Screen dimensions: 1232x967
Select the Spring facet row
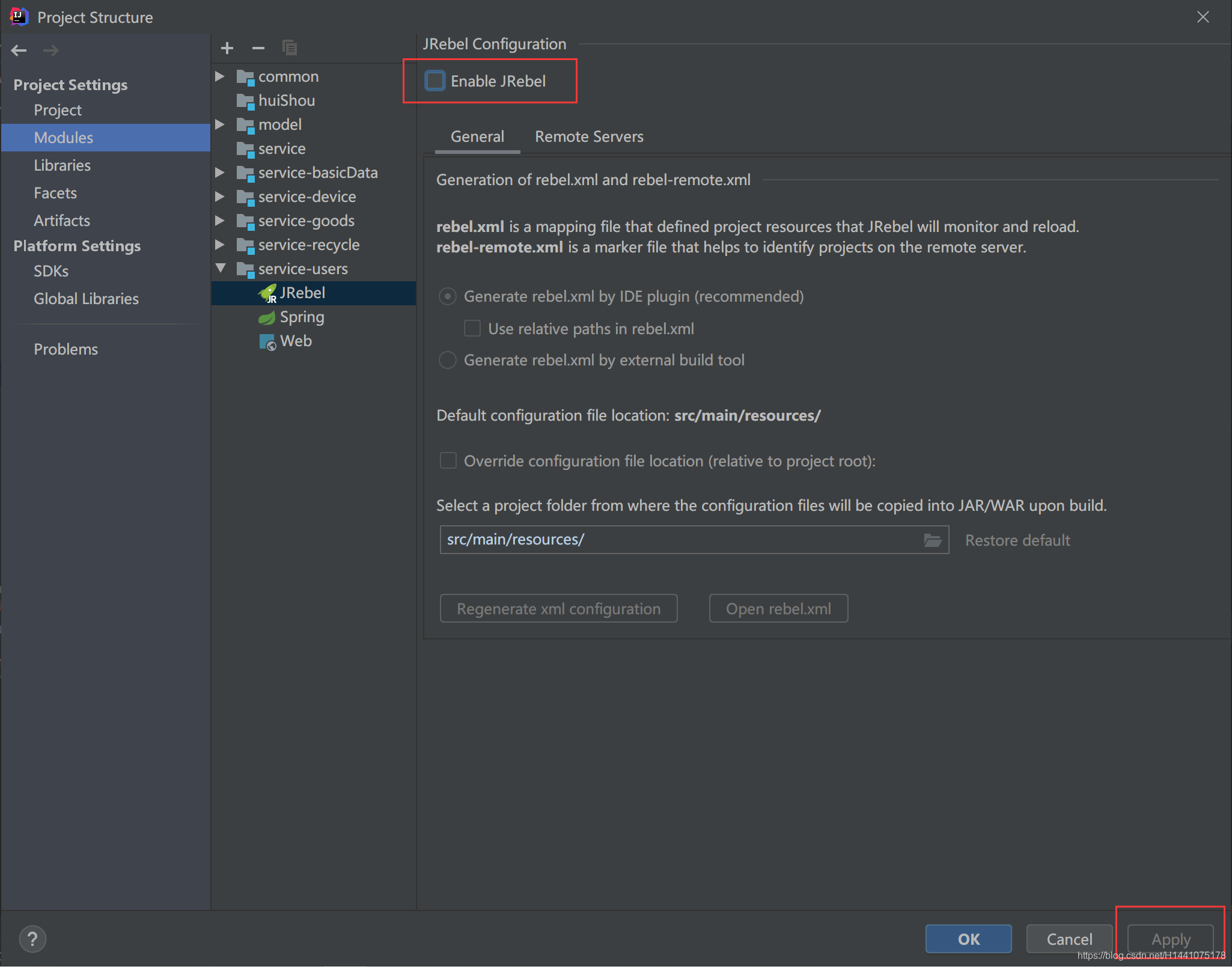click(x=314, y=317)
